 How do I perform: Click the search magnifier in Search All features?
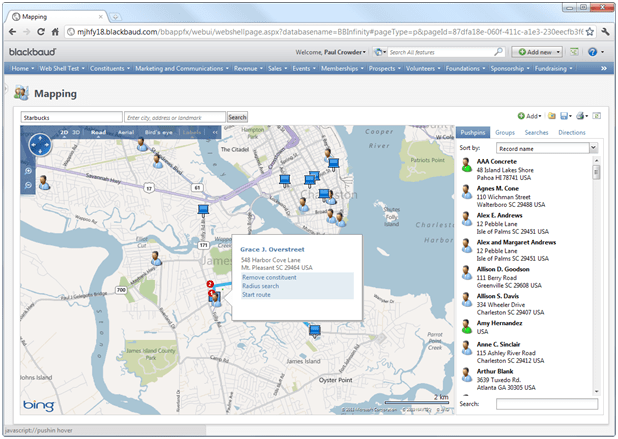[x=499, y=52]
